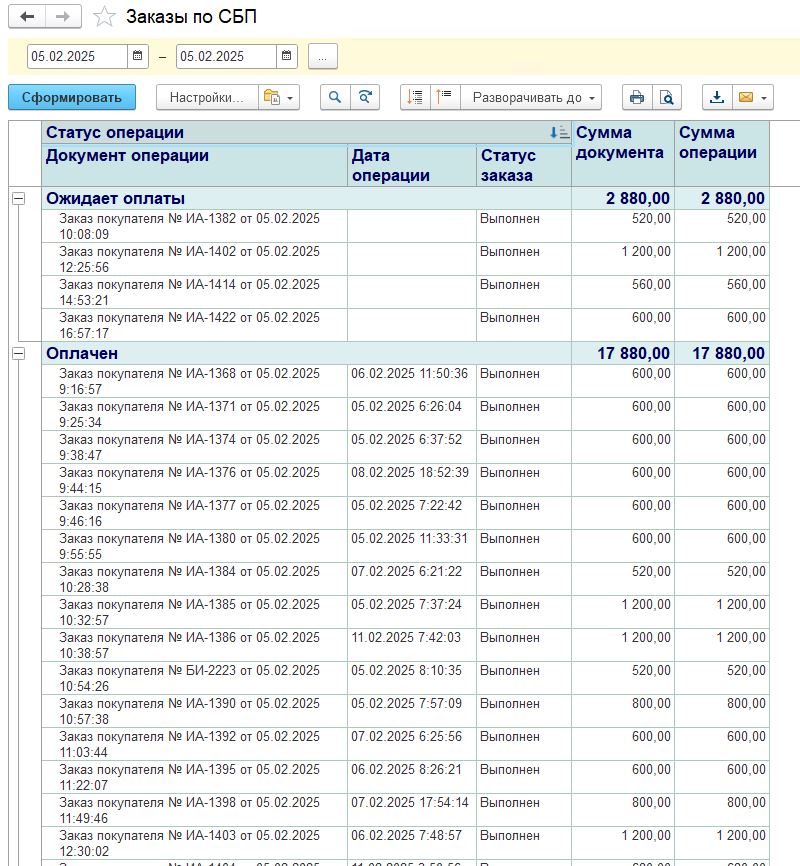The width and height of the screenshot is (800, 866).
Task: Select order ИА-1382 row in the report
Action: click(x=190, y=226)
